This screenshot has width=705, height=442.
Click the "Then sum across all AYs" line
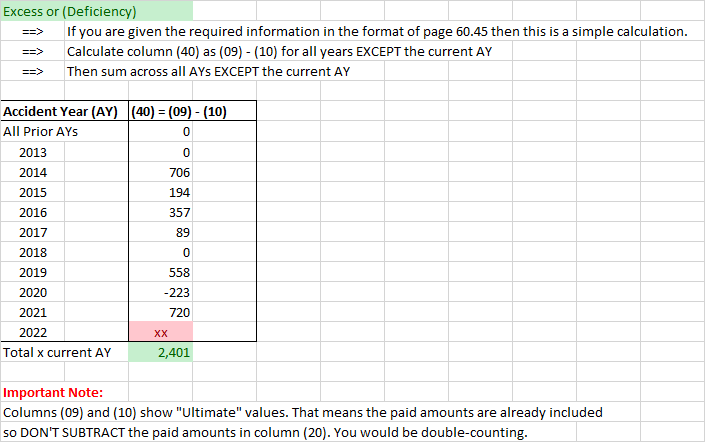click(x=208, y=71)
